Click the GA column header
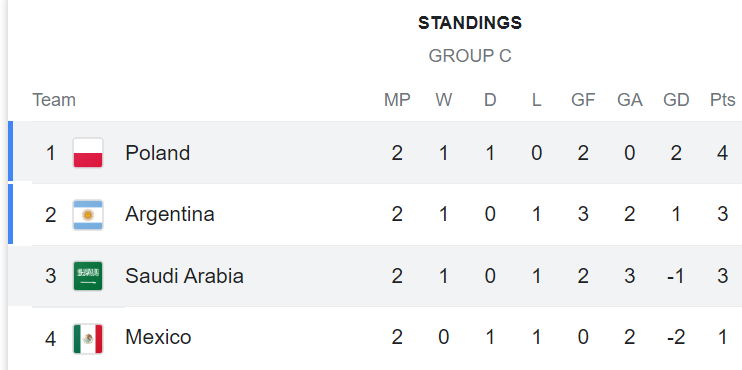 629,100
